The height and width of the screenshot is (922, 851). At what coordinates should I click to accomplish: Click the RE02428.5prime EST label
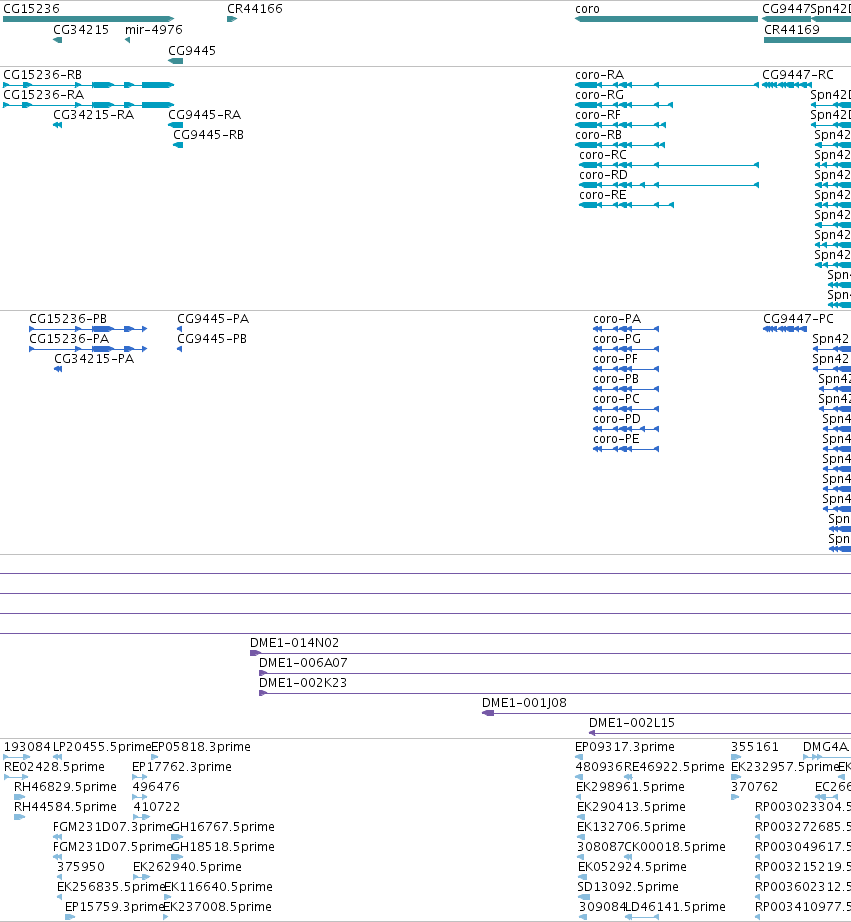click(x=54, y=767)
